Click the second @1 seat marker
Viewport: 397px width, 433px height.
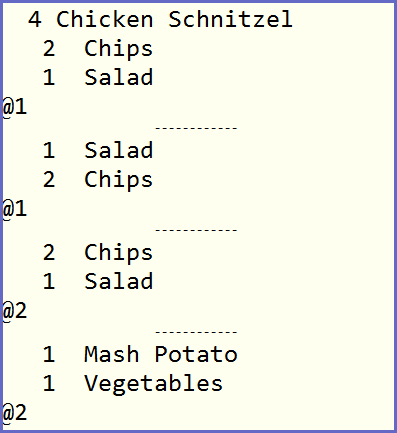click(x=15, y=209)
